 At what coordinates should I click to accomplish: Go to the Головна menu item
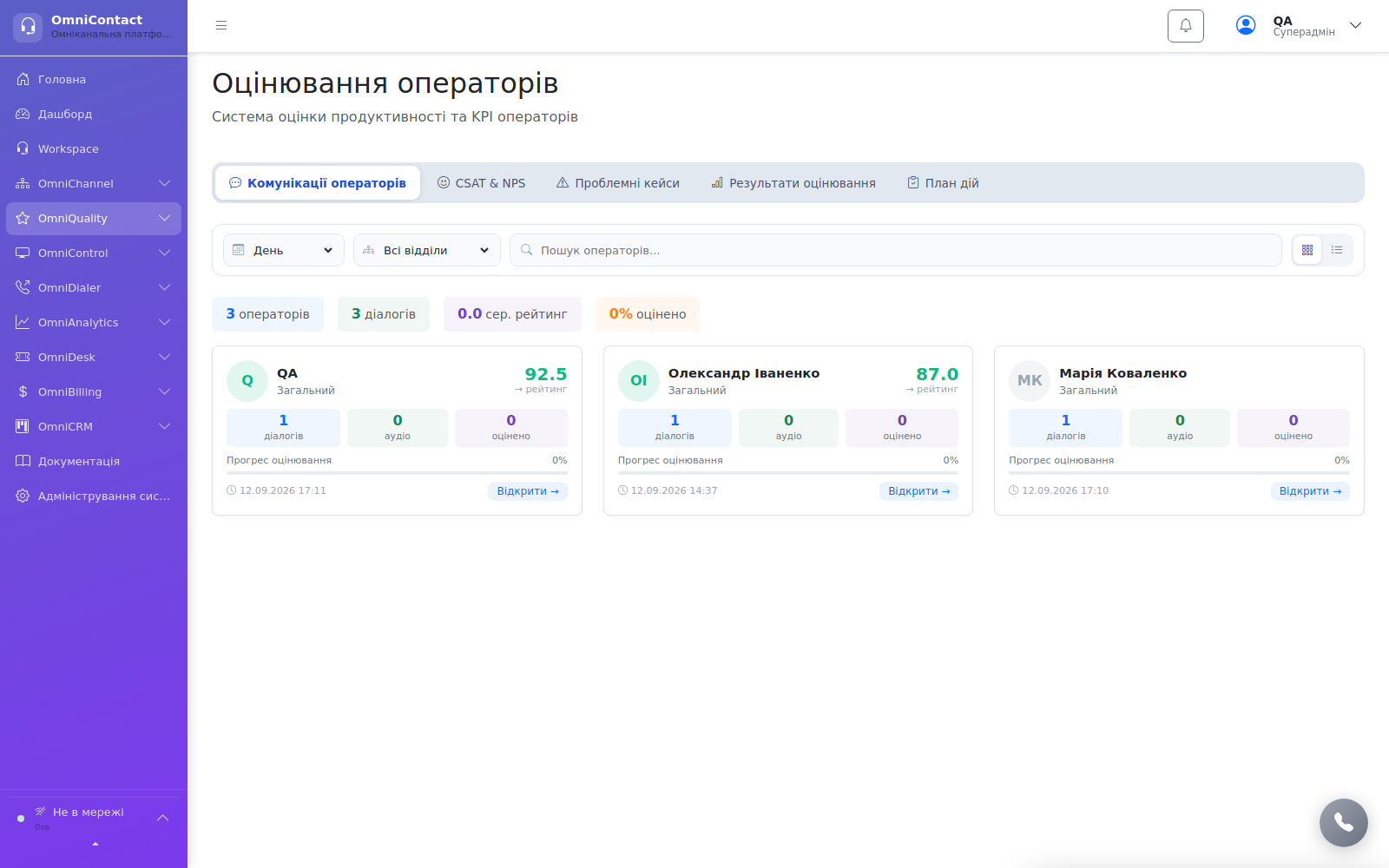pyautogui.click(x=94, y=79)
